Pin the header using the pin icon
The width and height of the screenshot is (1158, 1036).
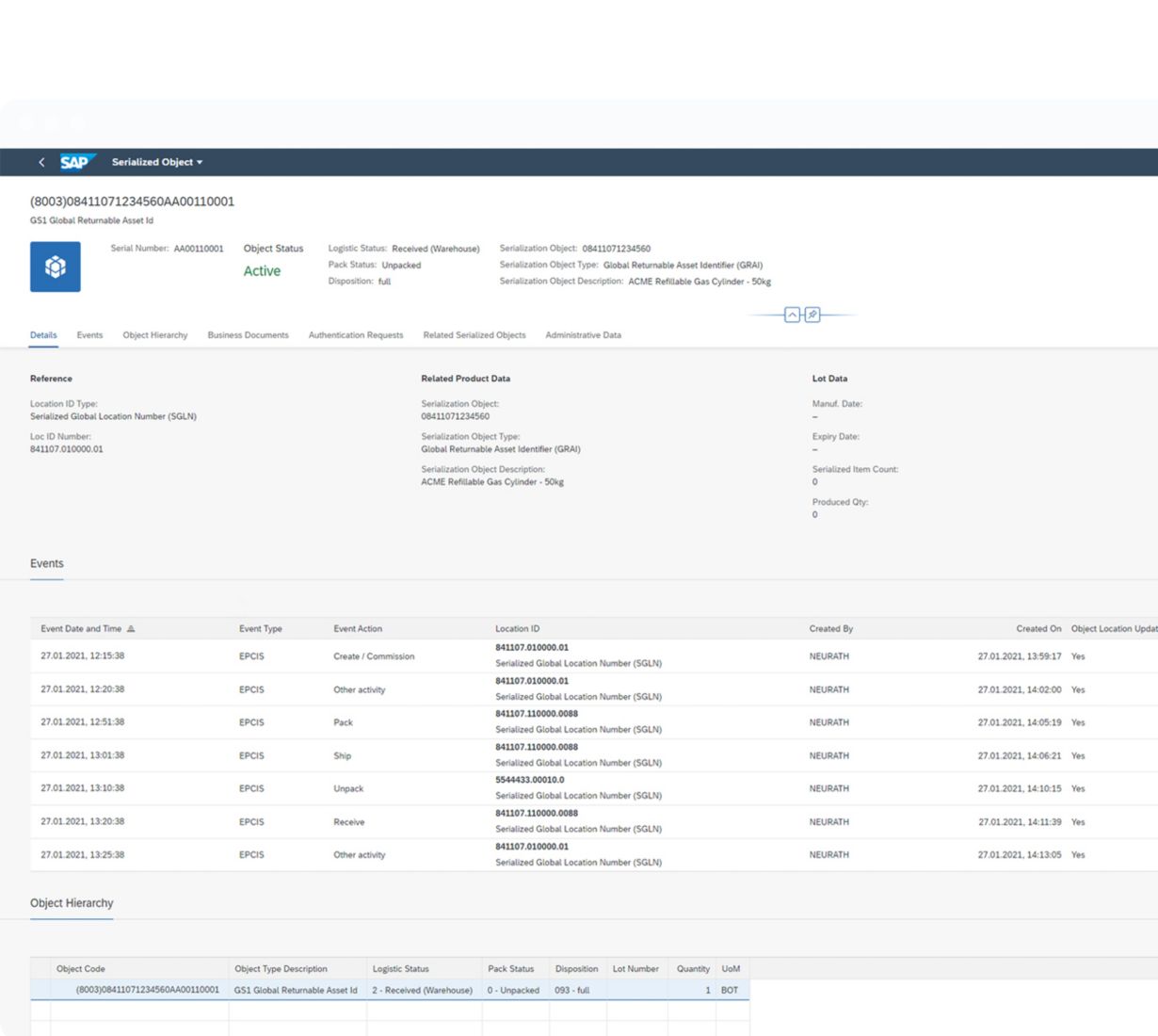click(x=812, y=315)
